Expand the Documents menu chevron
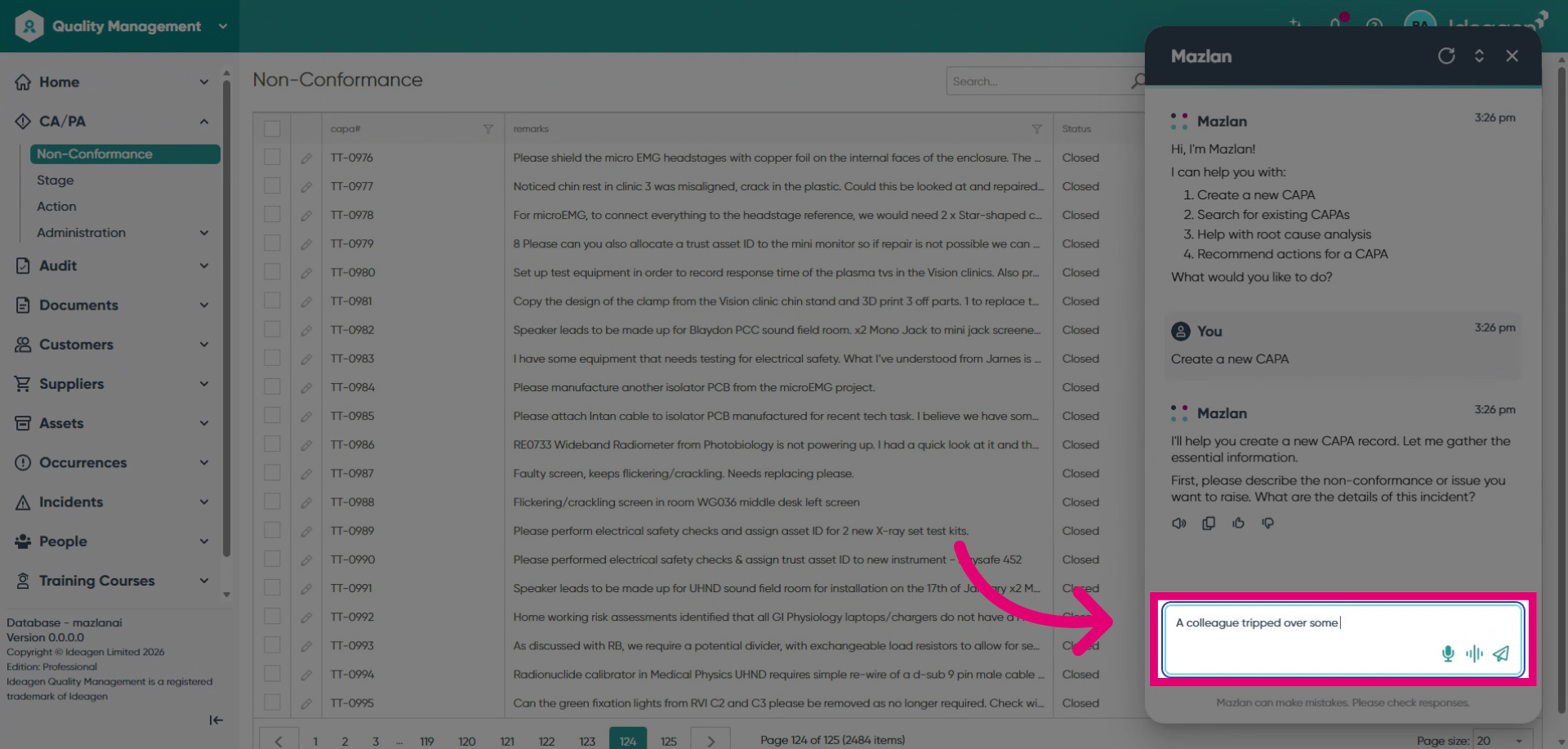This screenshot has height=749, width=1568. (x=204, y=305)
